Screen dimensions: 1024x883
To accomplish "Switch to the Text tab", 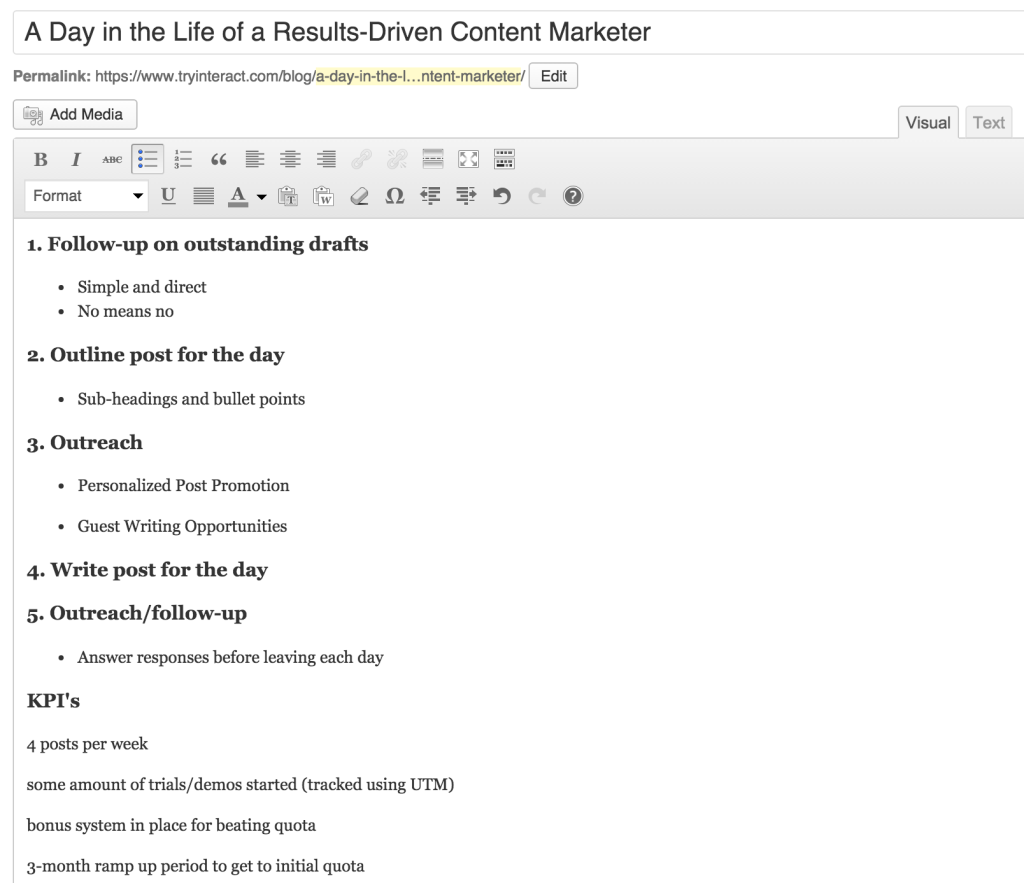I will coord(989,123).
